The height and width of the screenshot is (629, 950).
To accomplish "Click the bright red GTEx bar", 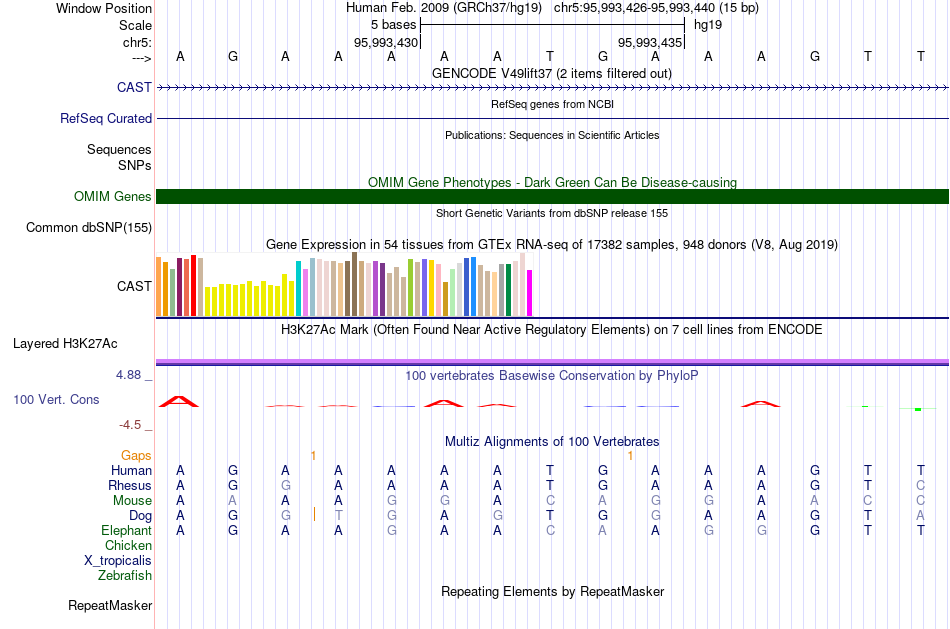I will 193,285.
